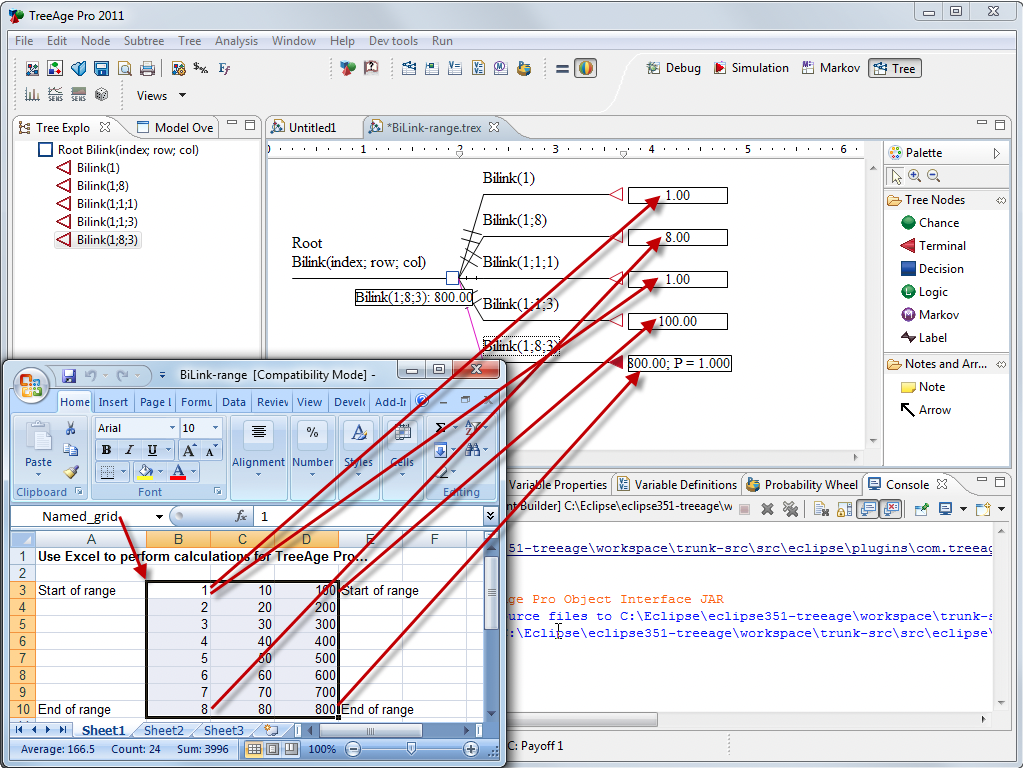Toggle the round colored toolbar button

586,68
